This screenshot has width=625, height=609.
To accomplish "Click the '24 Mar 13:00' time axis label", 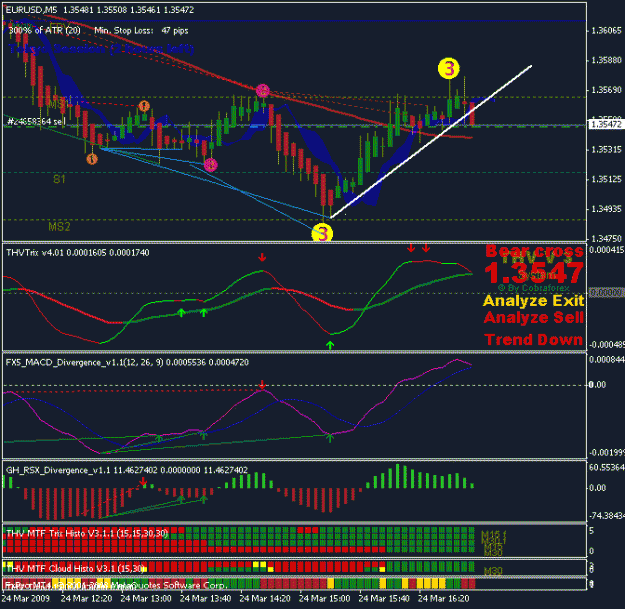I will click(146, 599).
